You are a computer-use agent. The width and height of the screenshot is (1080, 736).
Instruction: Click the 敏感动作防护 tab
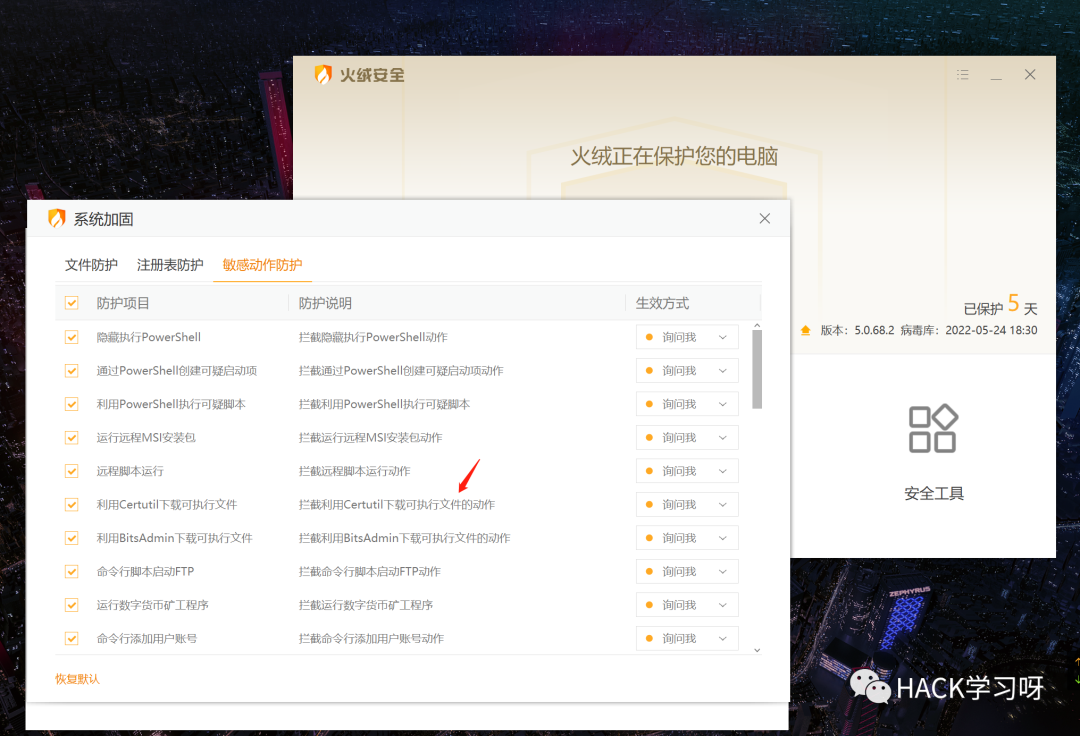pyautogui.click(x=262, y=265)
